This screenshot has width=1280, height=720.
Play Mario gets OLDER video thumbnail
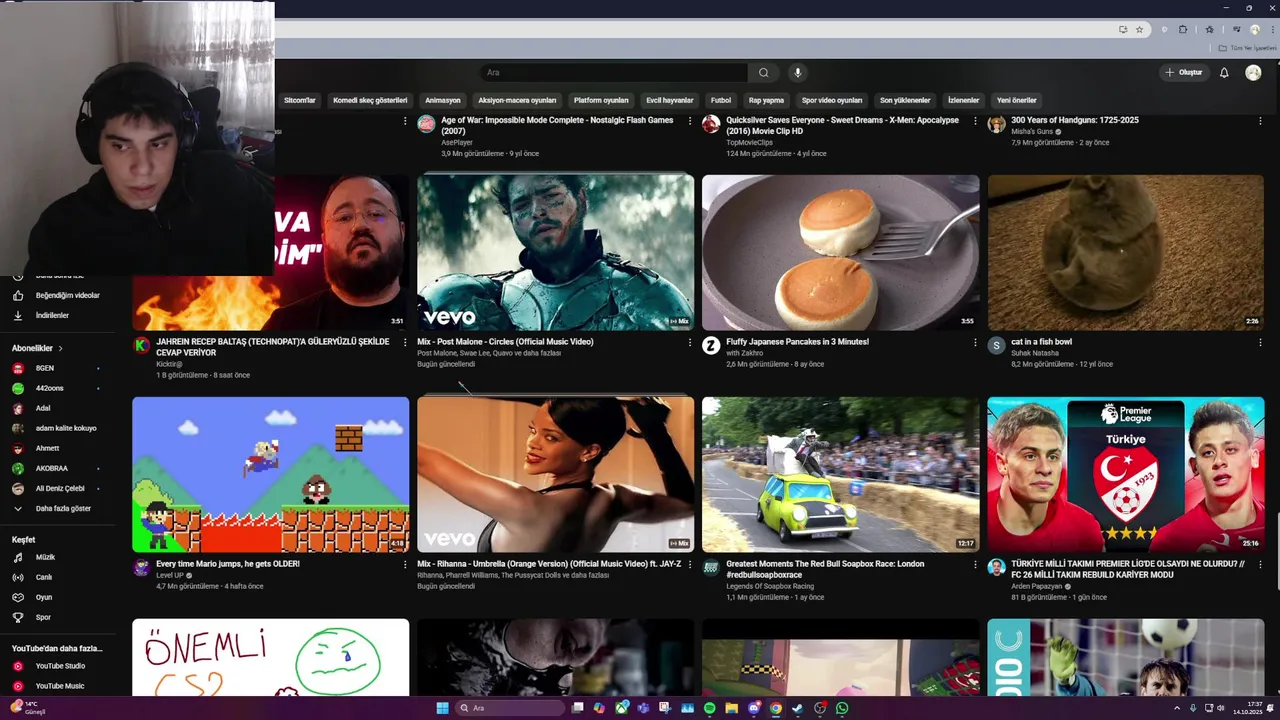pos(270,474)
